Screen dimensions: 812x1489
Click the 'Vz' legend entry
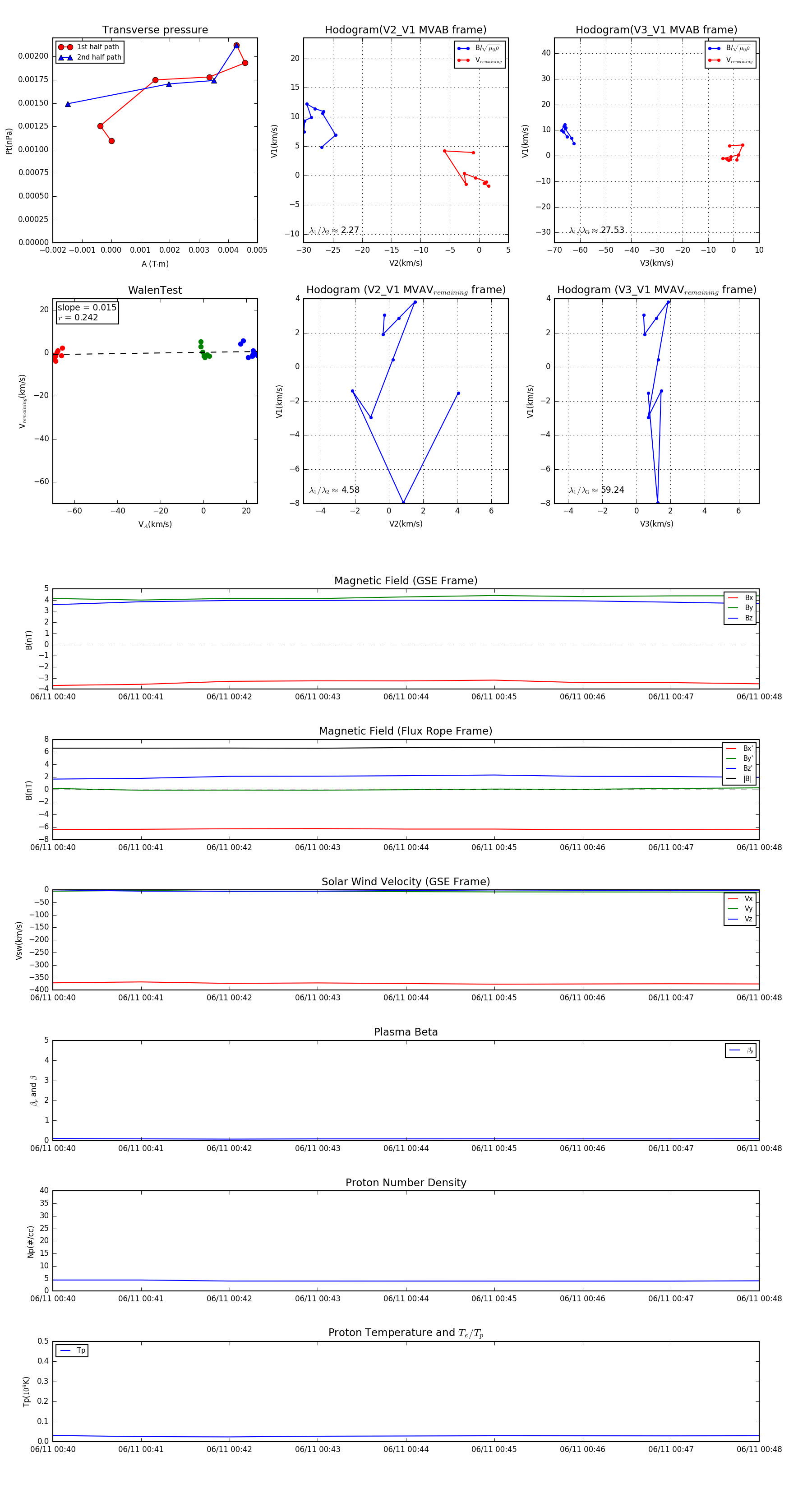740,919
